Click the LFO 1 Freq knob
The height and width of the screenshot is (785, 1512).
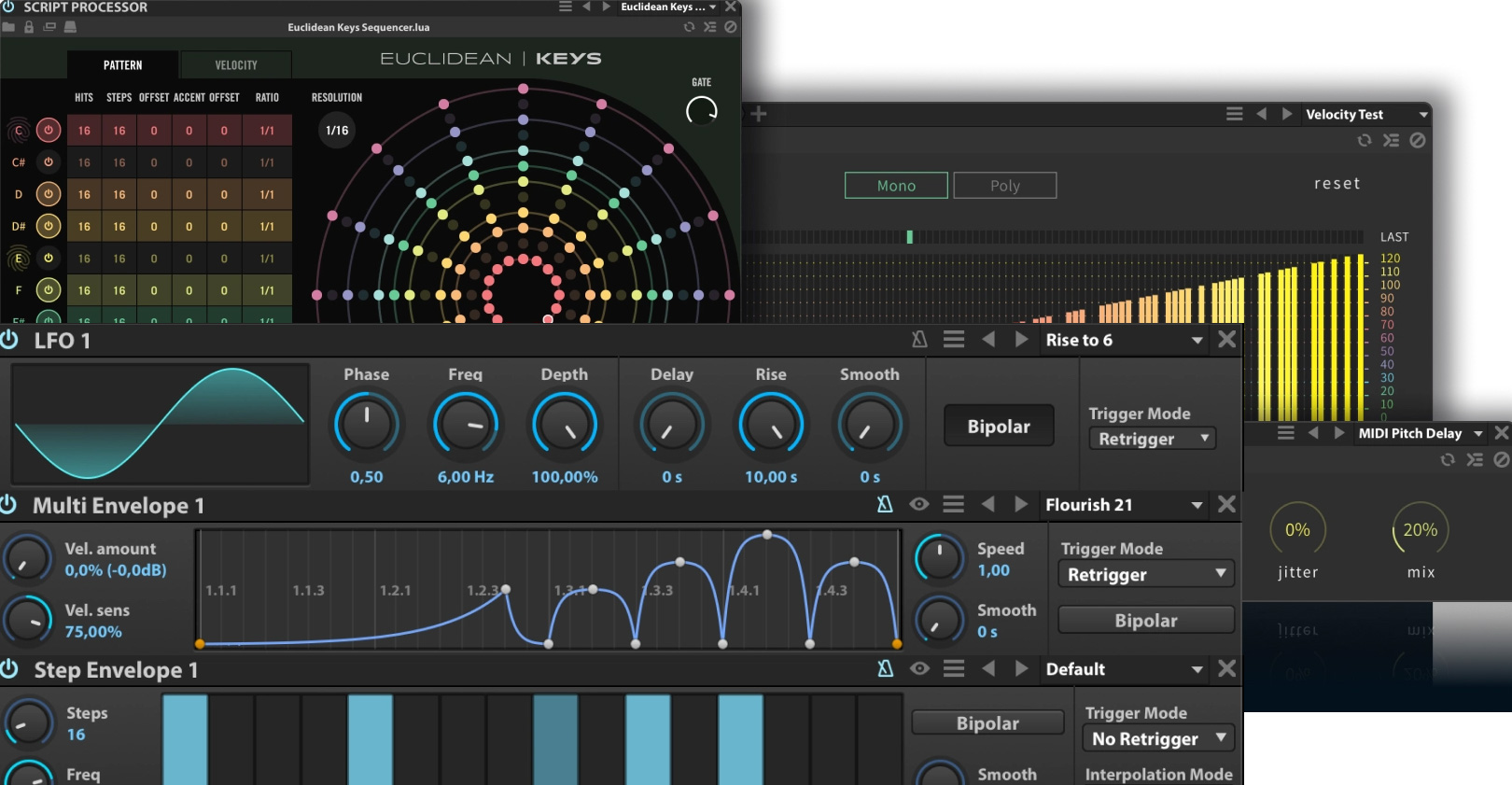tap(465, 425)
